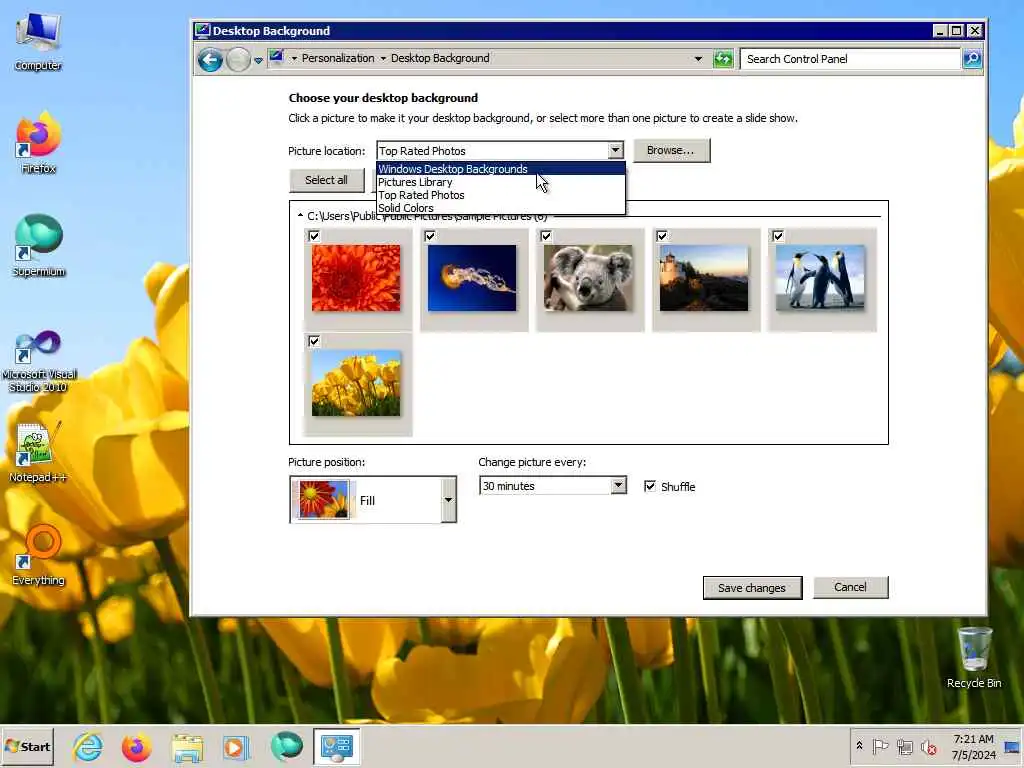Image resolution: width=1024 pixels, height=768 pixels.
Task: Select Pictures Library option
Action: (500, 182)
